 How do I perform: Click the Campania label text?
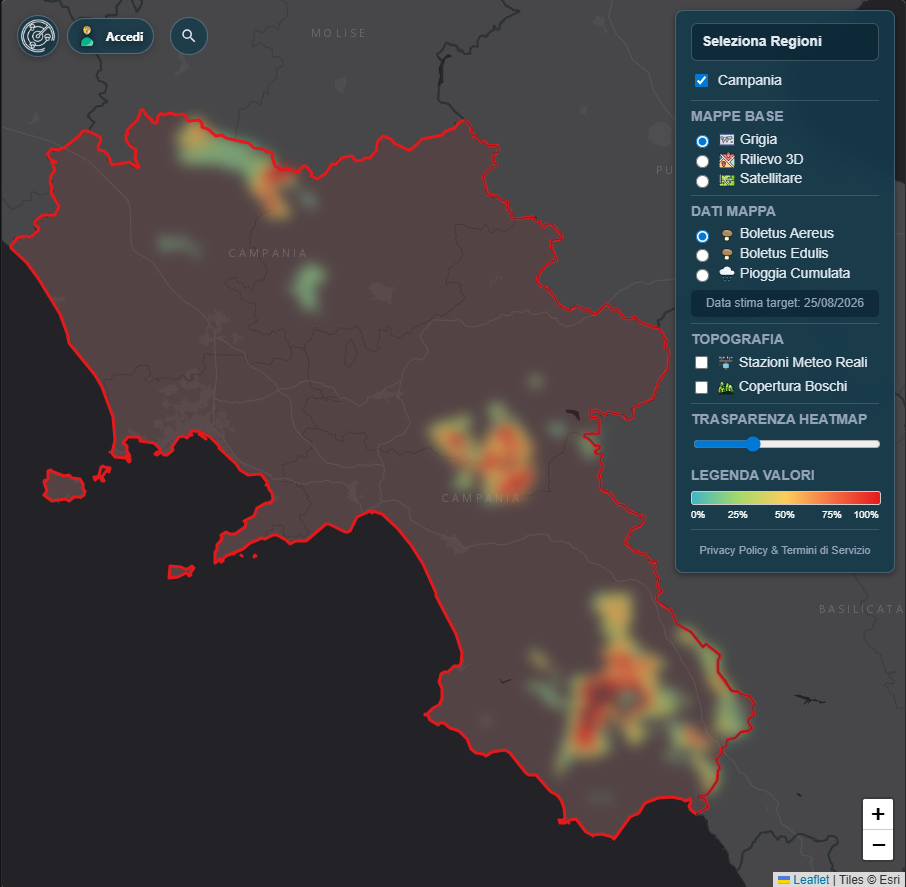point(749,80)
